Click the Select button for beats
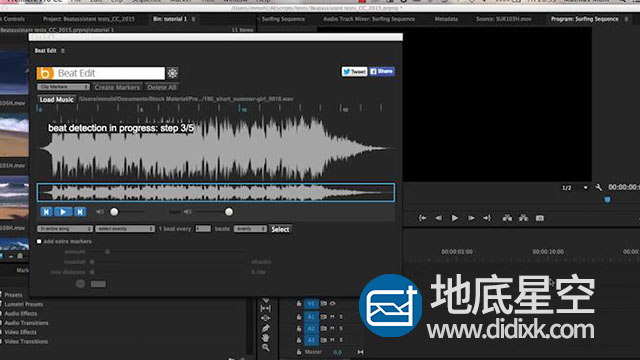 click(x=280, y=229)
